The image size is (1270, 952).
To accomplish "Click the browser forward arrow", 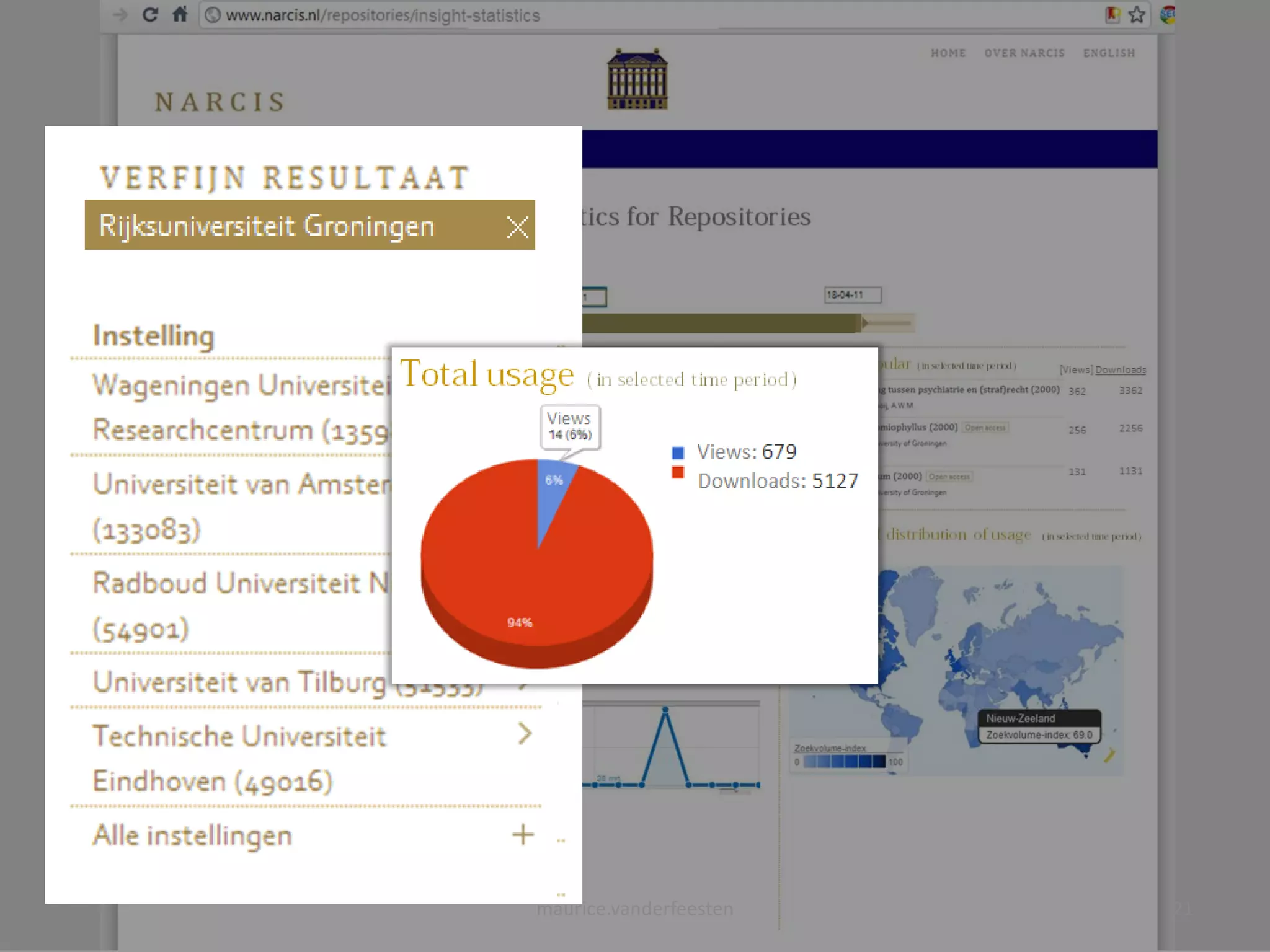I will click(120, 15).
